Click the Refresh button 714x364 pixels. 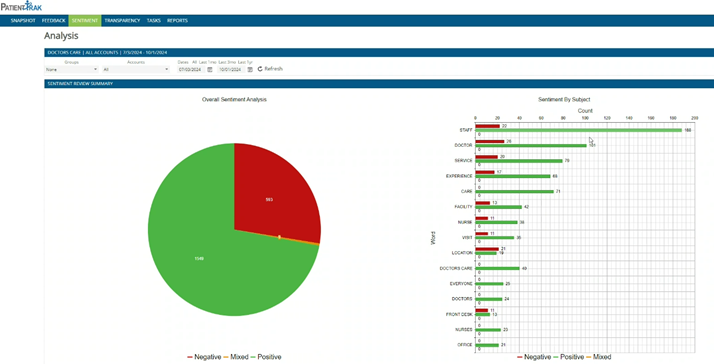tap(270, 69)
